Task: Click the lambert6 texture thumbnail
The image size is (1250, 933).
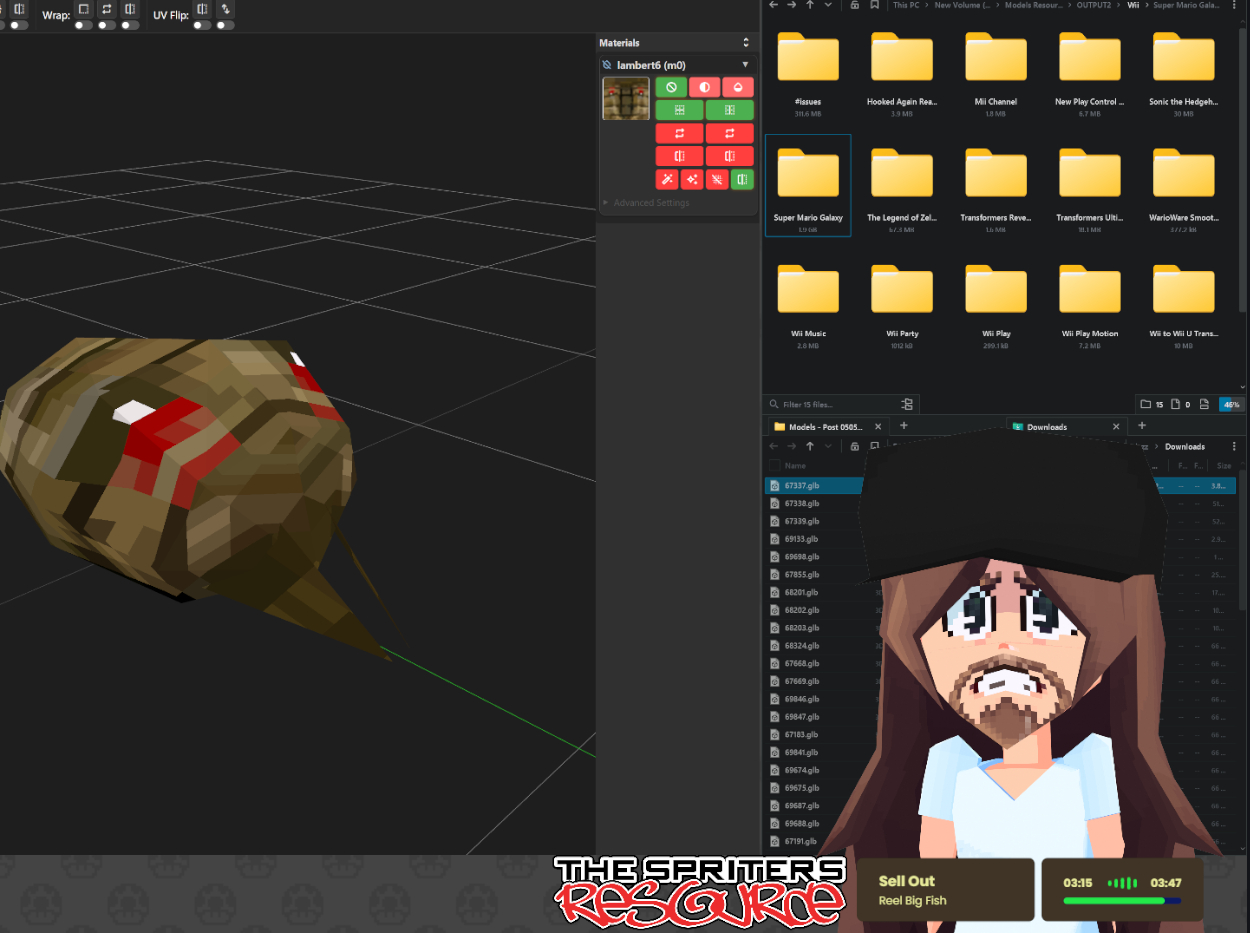Action: [x=626, y=99]
